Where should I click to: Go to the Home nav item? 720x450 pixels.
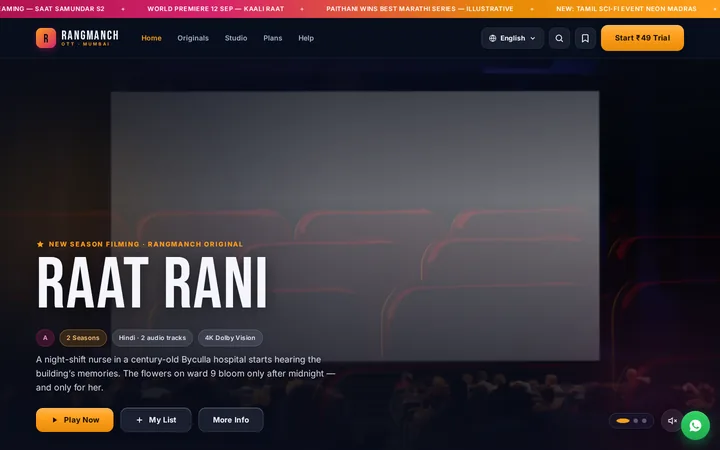point(151,38)
